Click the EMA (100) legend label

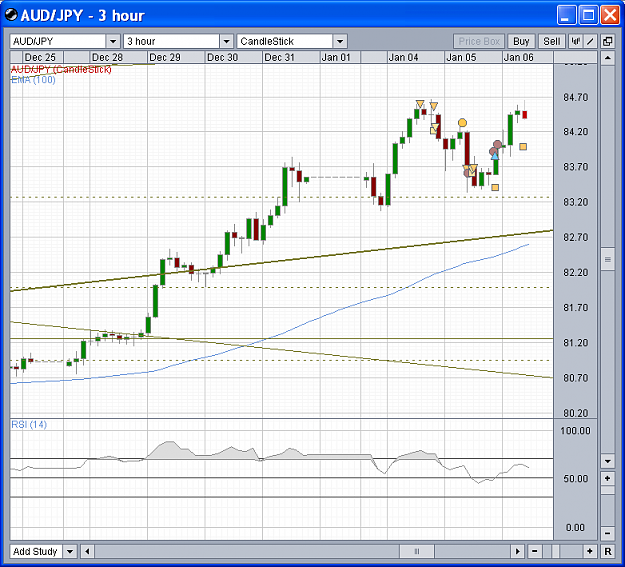point(33,80)
